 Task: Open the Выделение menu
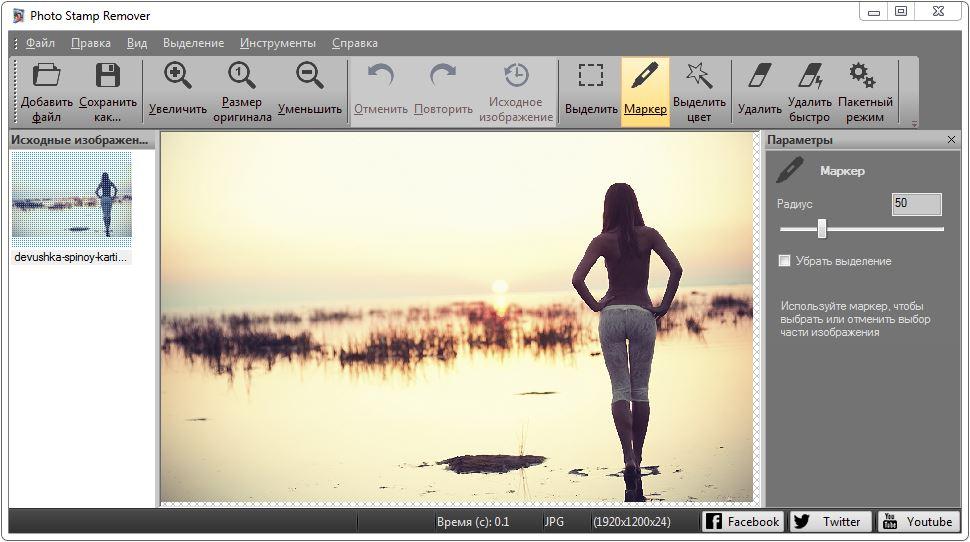pos(193,43)
